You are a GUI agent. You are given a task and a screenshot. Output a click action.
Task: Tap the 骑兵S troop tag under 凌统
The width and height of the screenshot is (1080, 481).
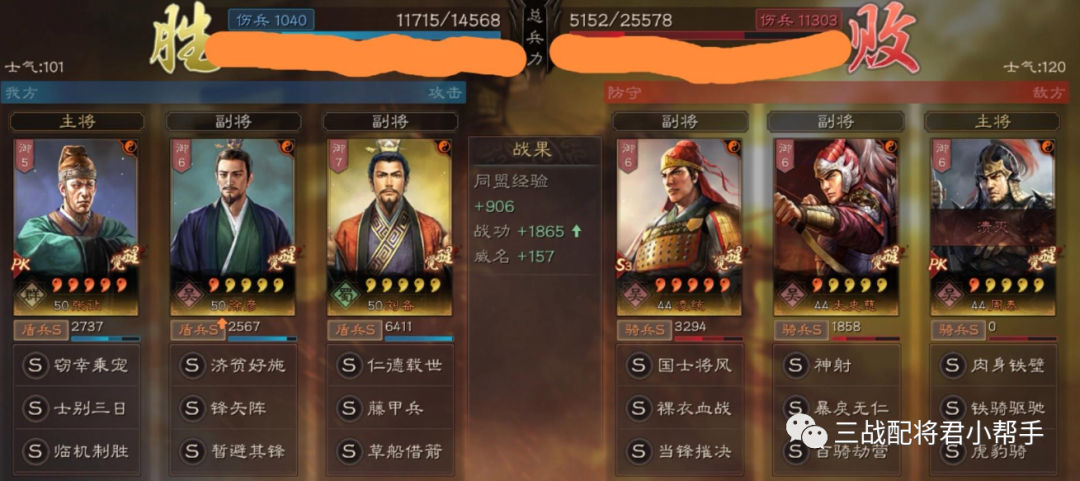(643, 329)
